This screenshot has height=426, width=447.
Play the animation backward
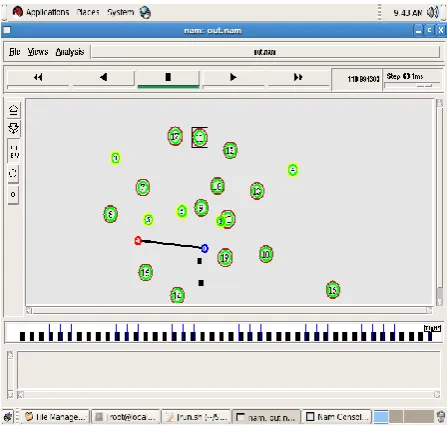point(103,77)
